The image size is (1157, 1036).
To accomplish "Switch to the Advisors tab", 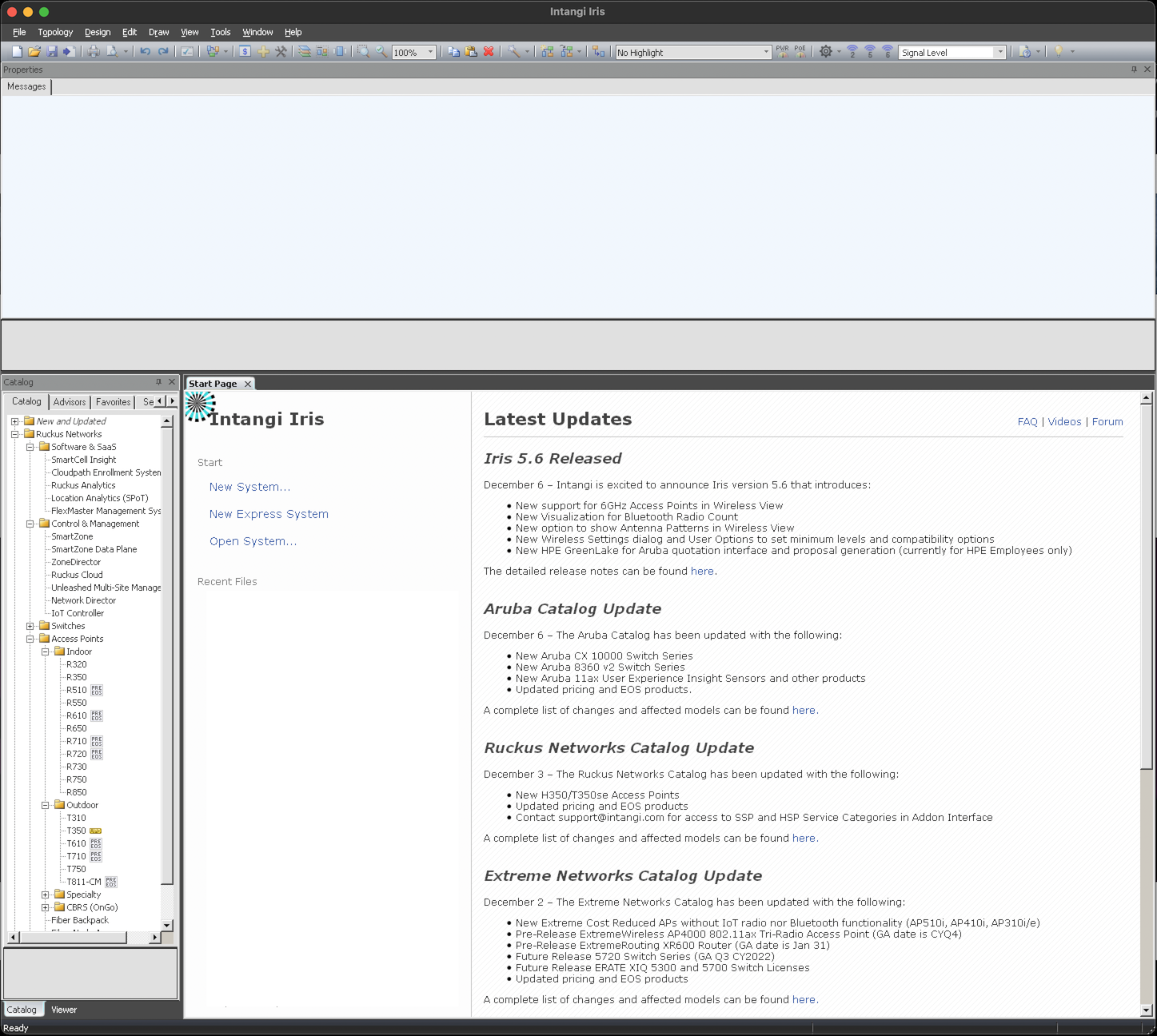I will [x=70, y=402].
